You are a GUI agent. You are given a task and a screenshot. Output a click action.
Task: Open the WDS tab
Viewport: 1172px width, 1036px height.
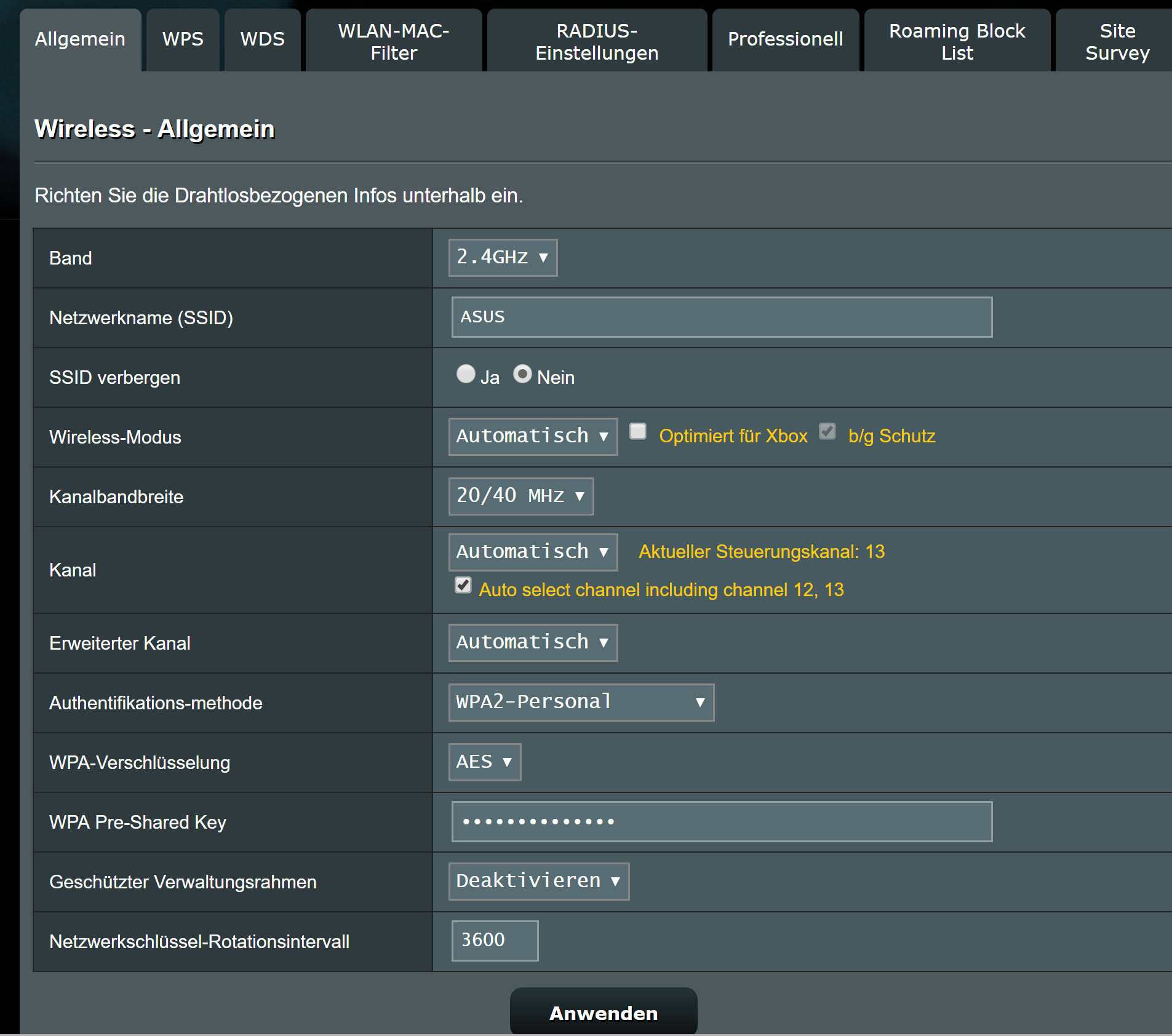point(263,39)
